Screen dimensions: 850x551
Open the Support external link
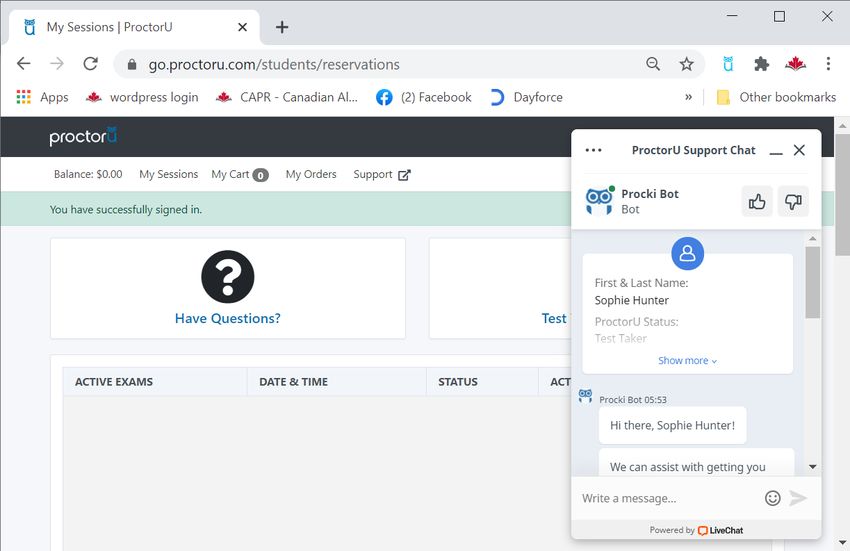pyautogui.click(x=382, y=175)
